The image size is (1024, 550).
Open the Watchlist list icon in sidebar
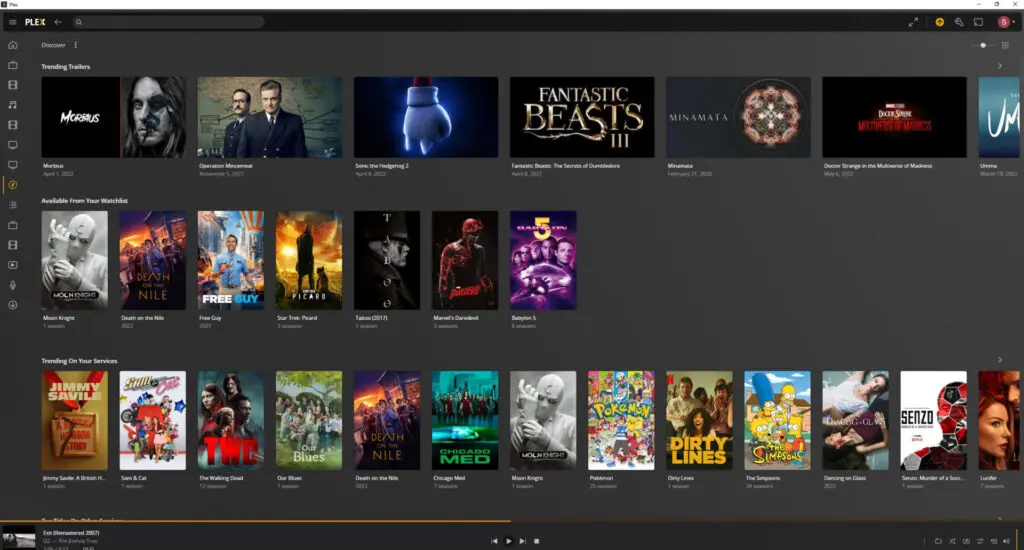(12, 205)
